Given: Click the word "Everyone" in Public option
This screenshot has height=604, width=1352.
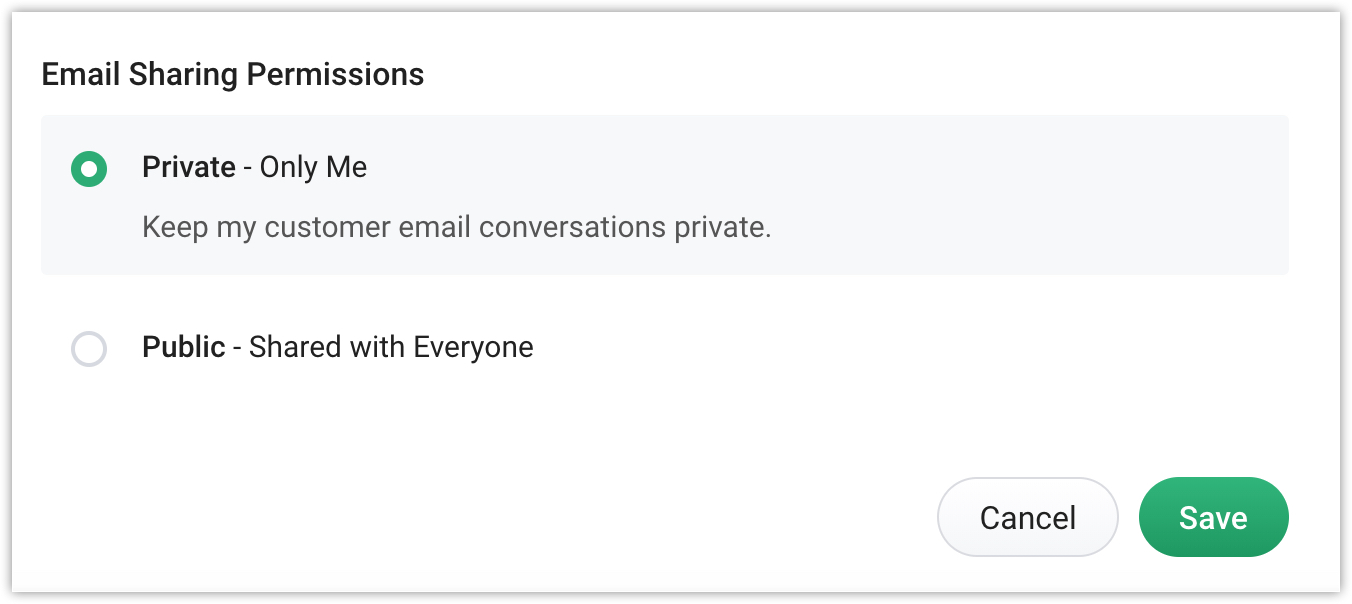Looking at the screenshot, I should tap(473, 347).
